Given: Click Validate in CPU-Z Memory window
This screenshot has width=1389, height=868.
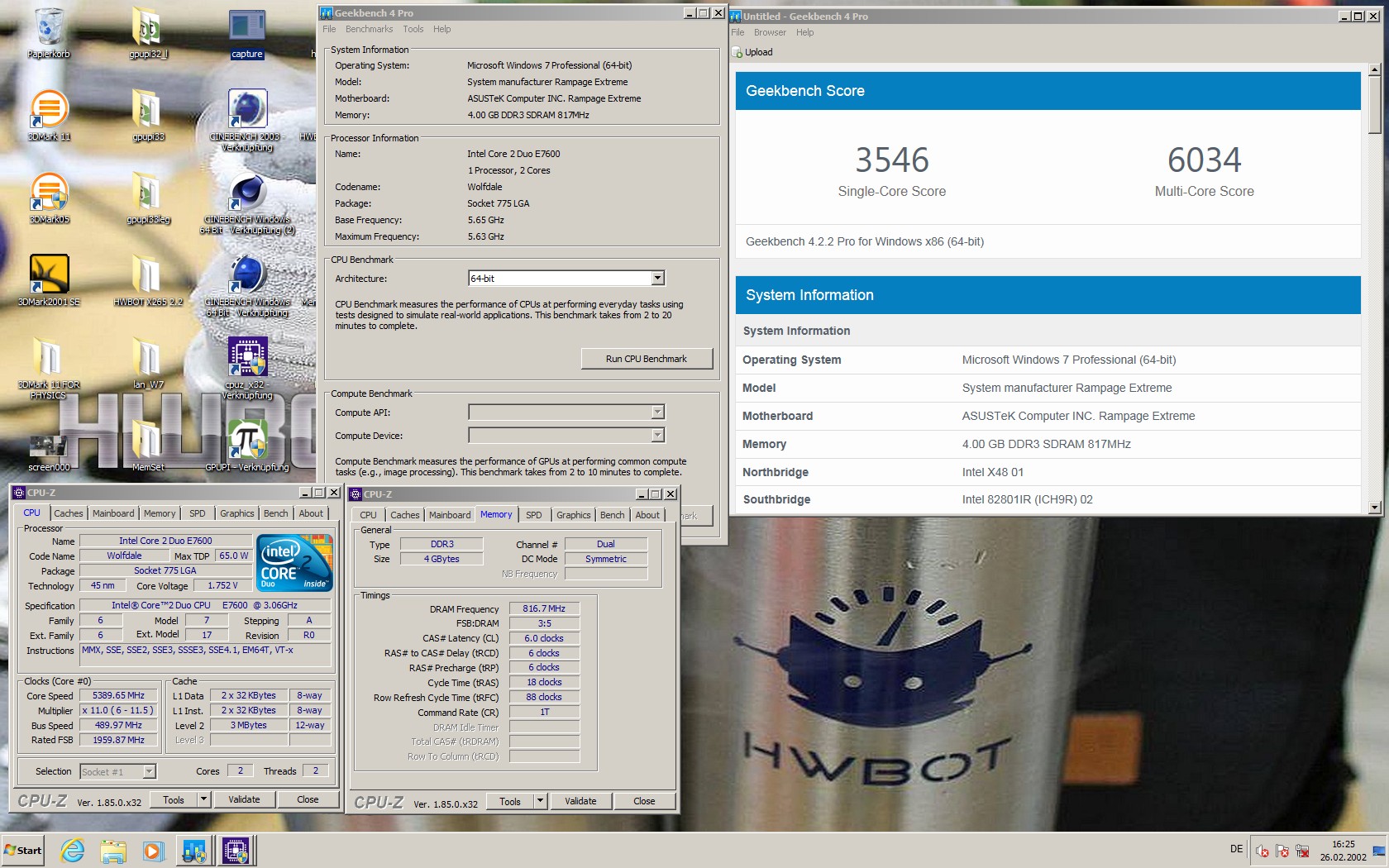Looking at the screenshot, I should pyautogui.click(x=580, y=801).
